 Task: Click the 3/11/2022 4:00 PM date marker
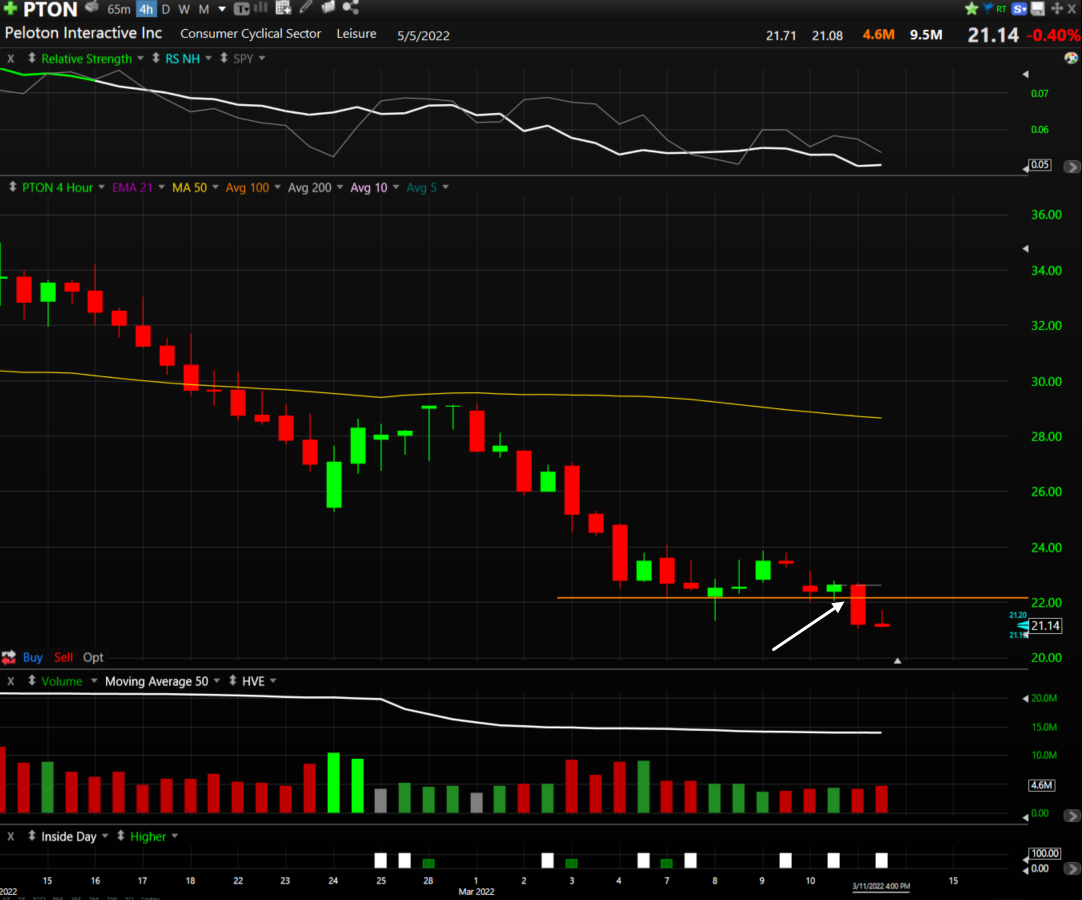(881, 886)
